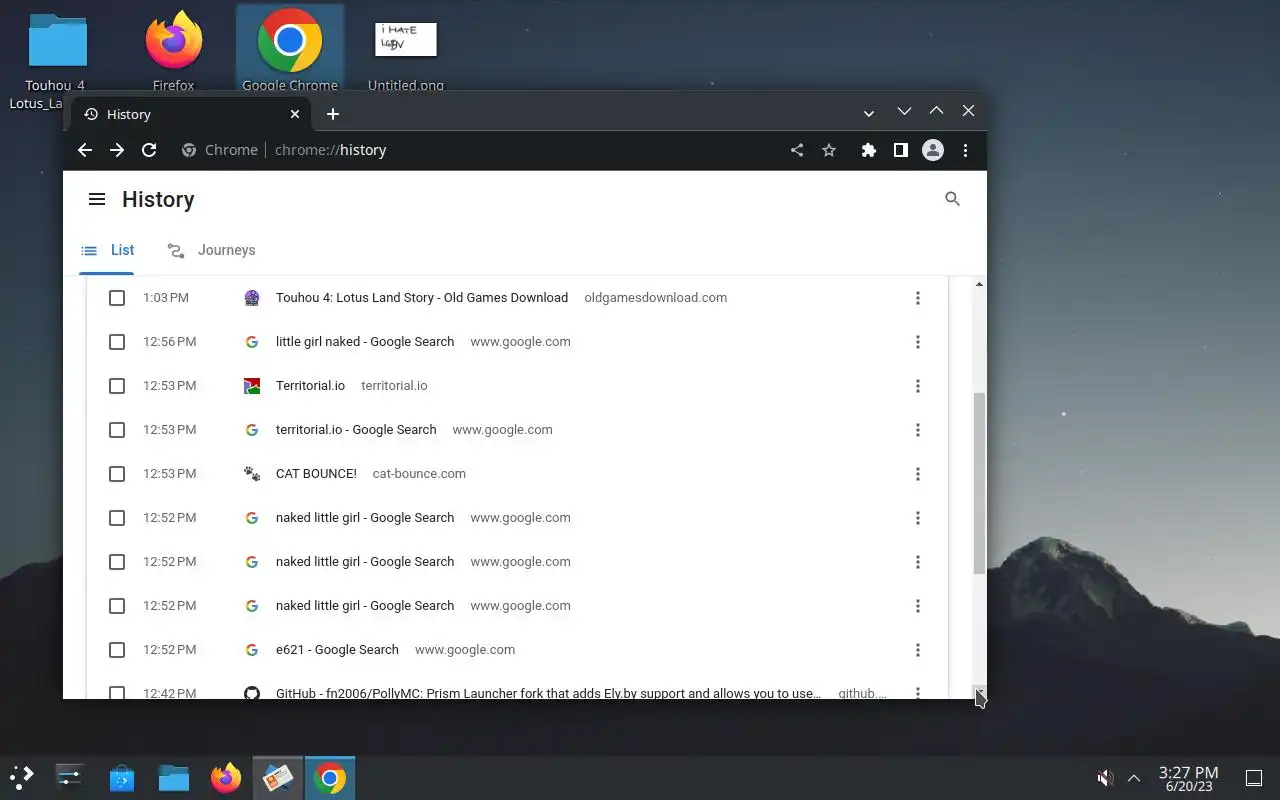
Task: Open the 12:56 PM row's actions menu
Action: pos(918,342)
